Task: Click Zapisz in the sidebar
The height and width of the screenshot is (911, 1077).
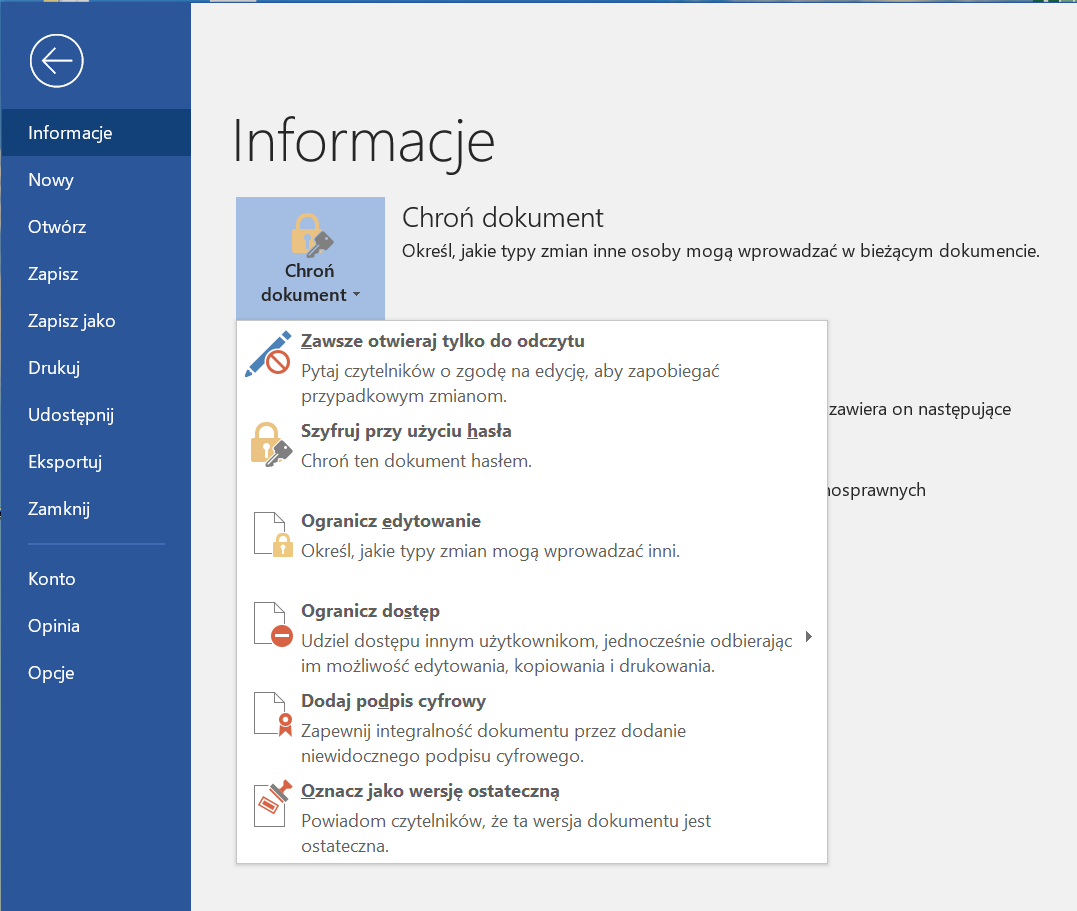Action: (x=95, y=273)
